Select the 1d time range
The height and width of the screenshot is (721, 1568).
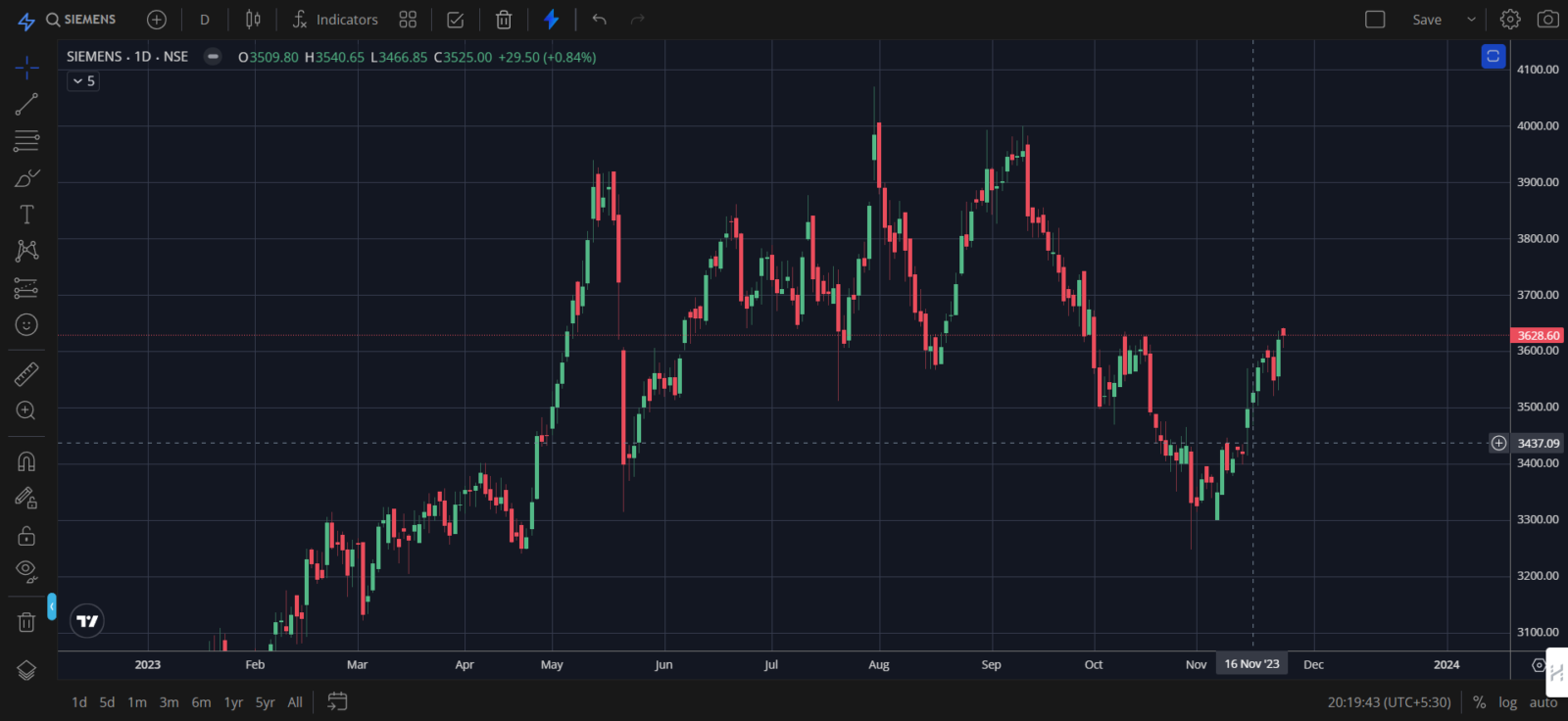[x=79, y=702]
